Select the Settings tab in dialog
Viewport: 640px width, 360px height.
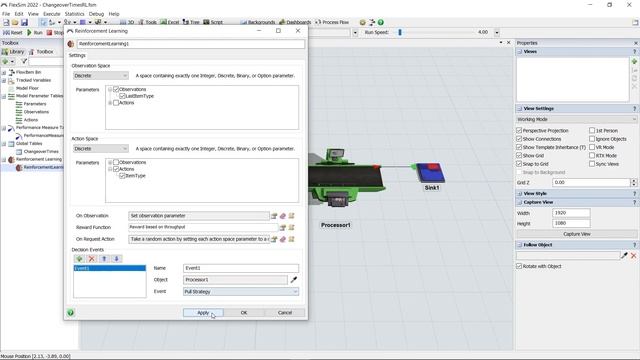coord(77,56)
